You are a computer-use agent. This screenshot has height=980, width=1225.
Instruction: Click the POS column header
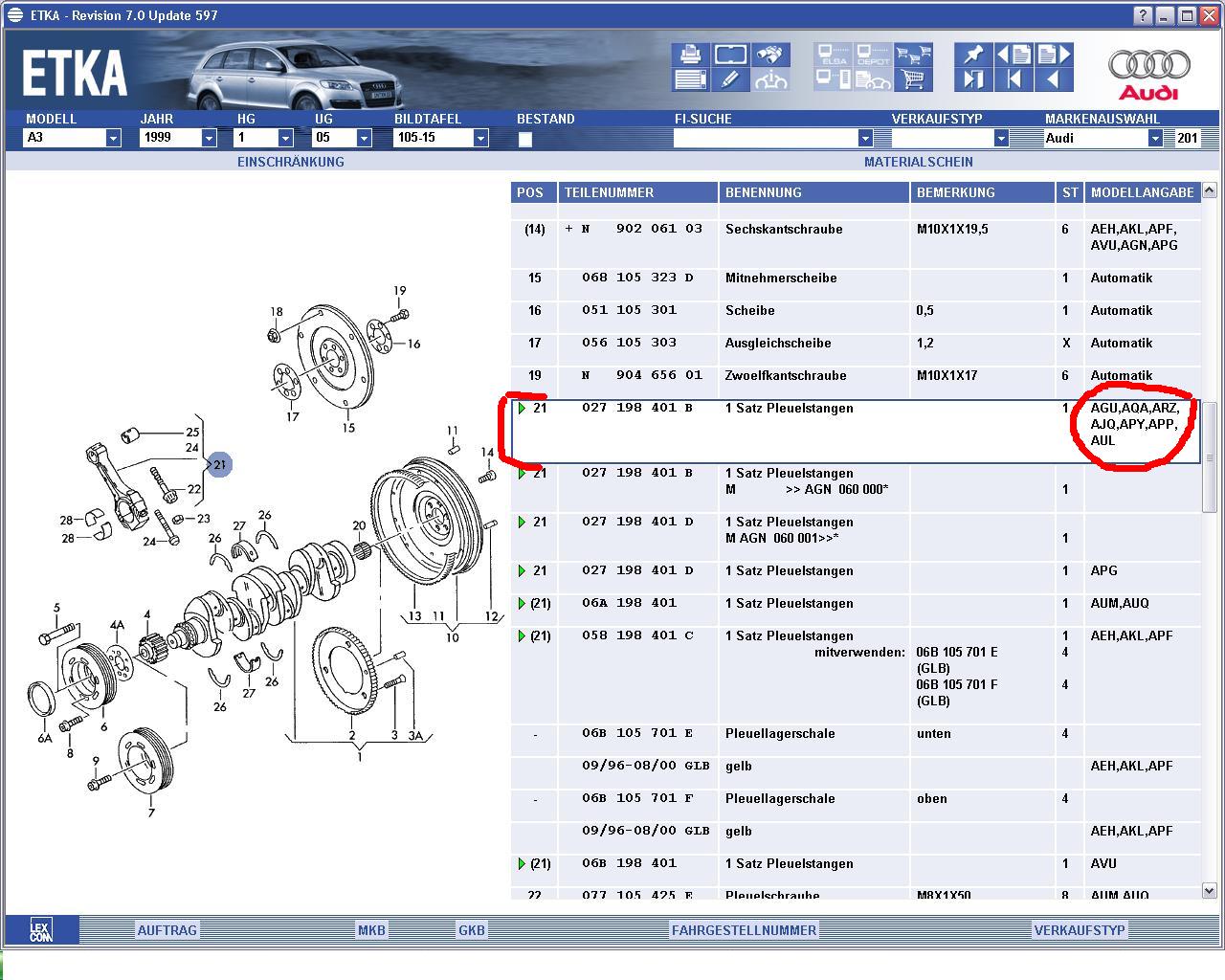tap(533, 192)
